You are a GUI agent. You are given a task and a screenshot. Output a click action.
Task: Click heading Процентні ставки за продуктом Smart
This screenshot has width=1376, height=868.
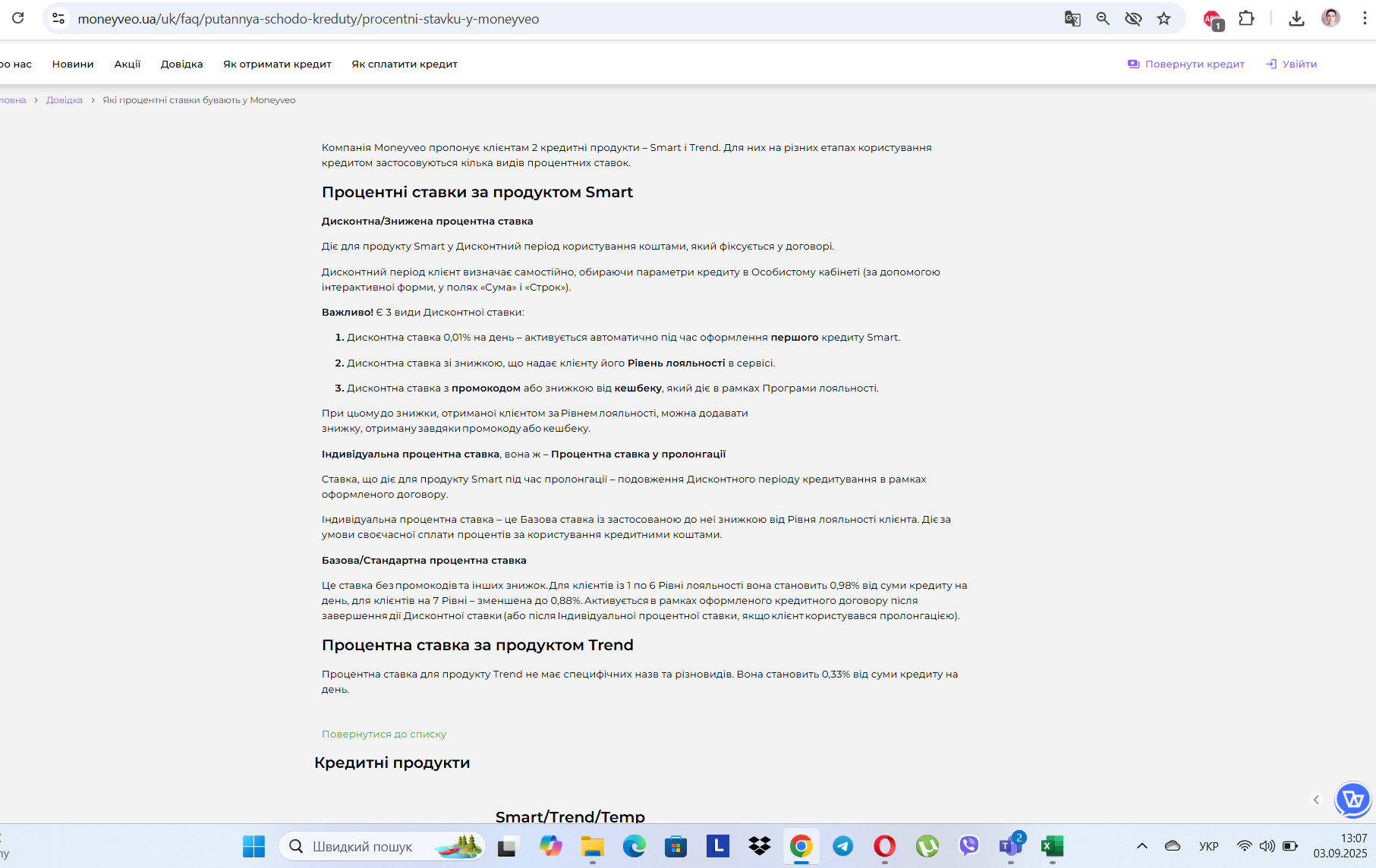tap(477, 192)
